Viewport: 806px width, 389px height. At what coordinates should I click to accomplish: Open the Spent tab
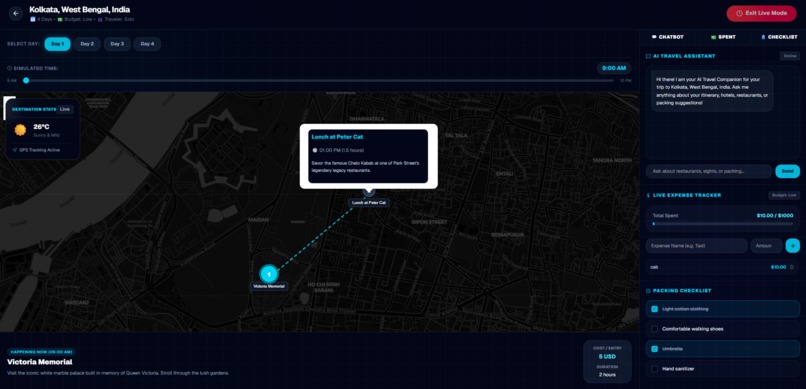click(x=723, y=37)
